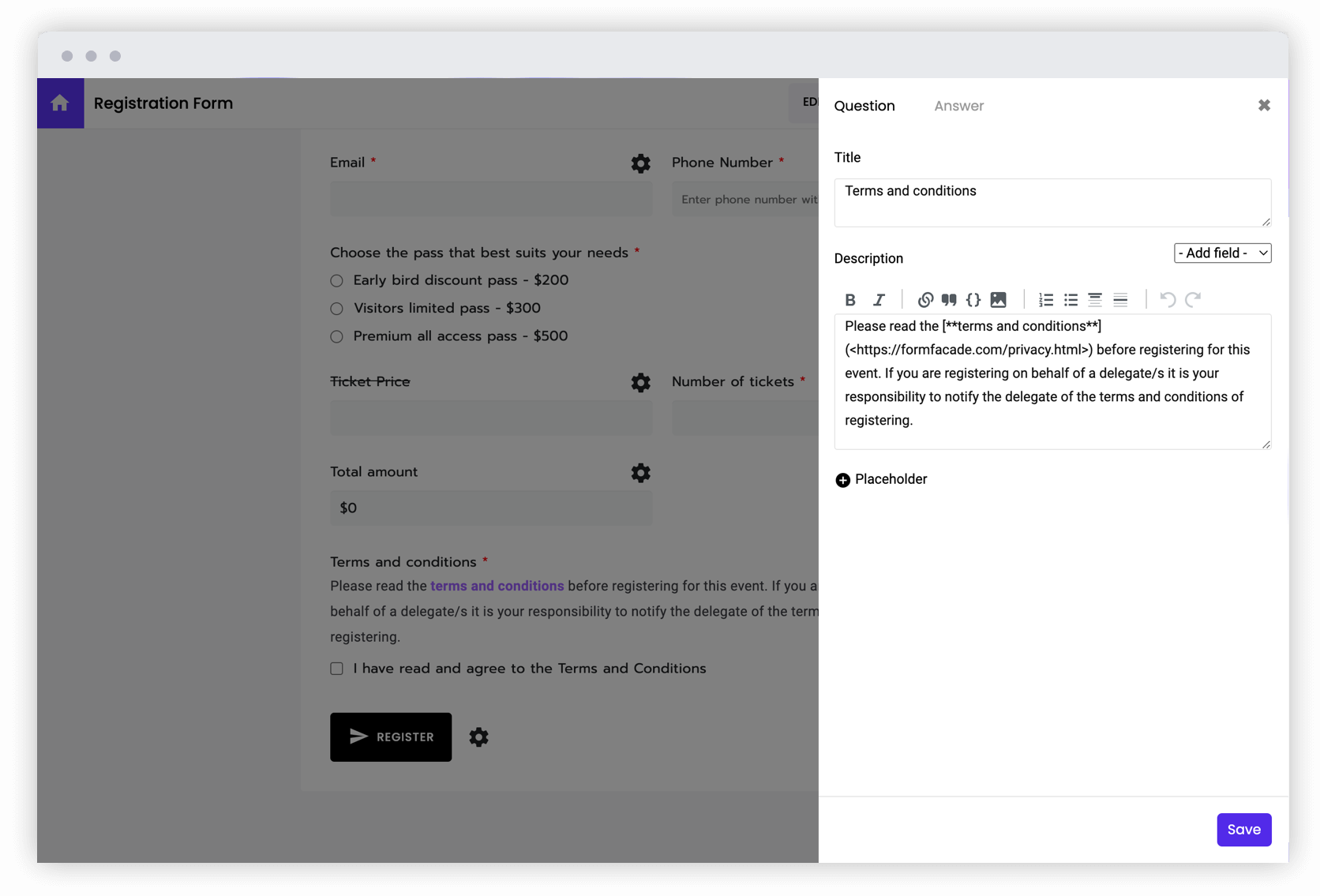Save the question changes
Image resolution: width=1320 pixels, height=896 pixels.
1244,830
